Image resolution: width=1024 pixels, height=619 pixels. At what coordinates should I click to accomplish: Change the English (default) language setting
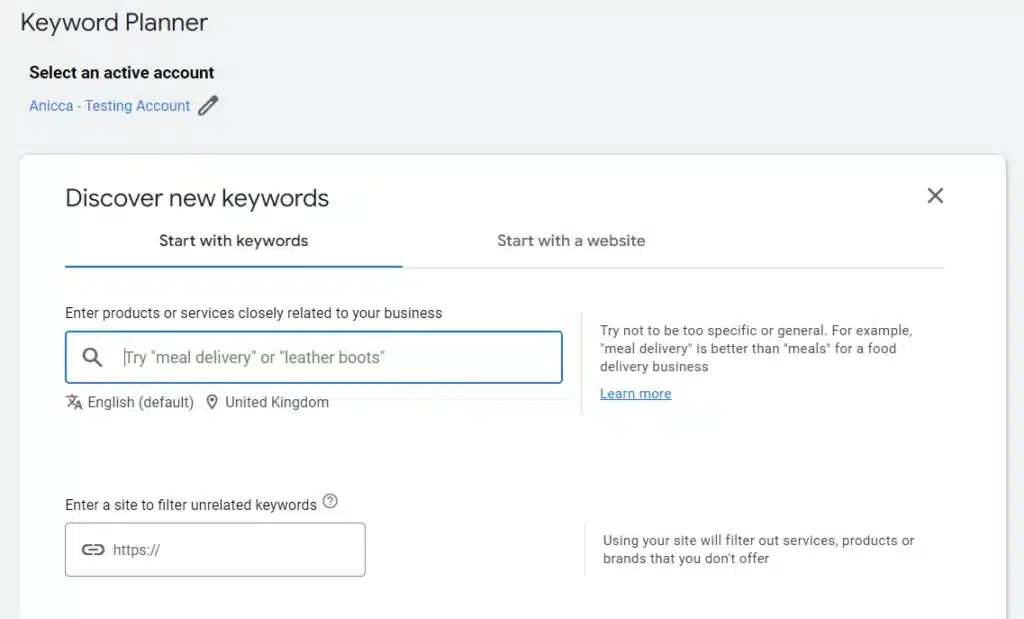140,402
